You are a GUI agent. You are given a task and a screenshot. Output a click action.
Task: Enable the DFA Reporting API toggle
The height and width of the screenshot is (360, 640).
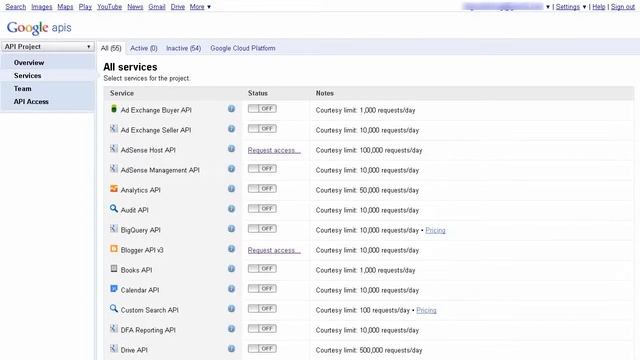(262, 329)
